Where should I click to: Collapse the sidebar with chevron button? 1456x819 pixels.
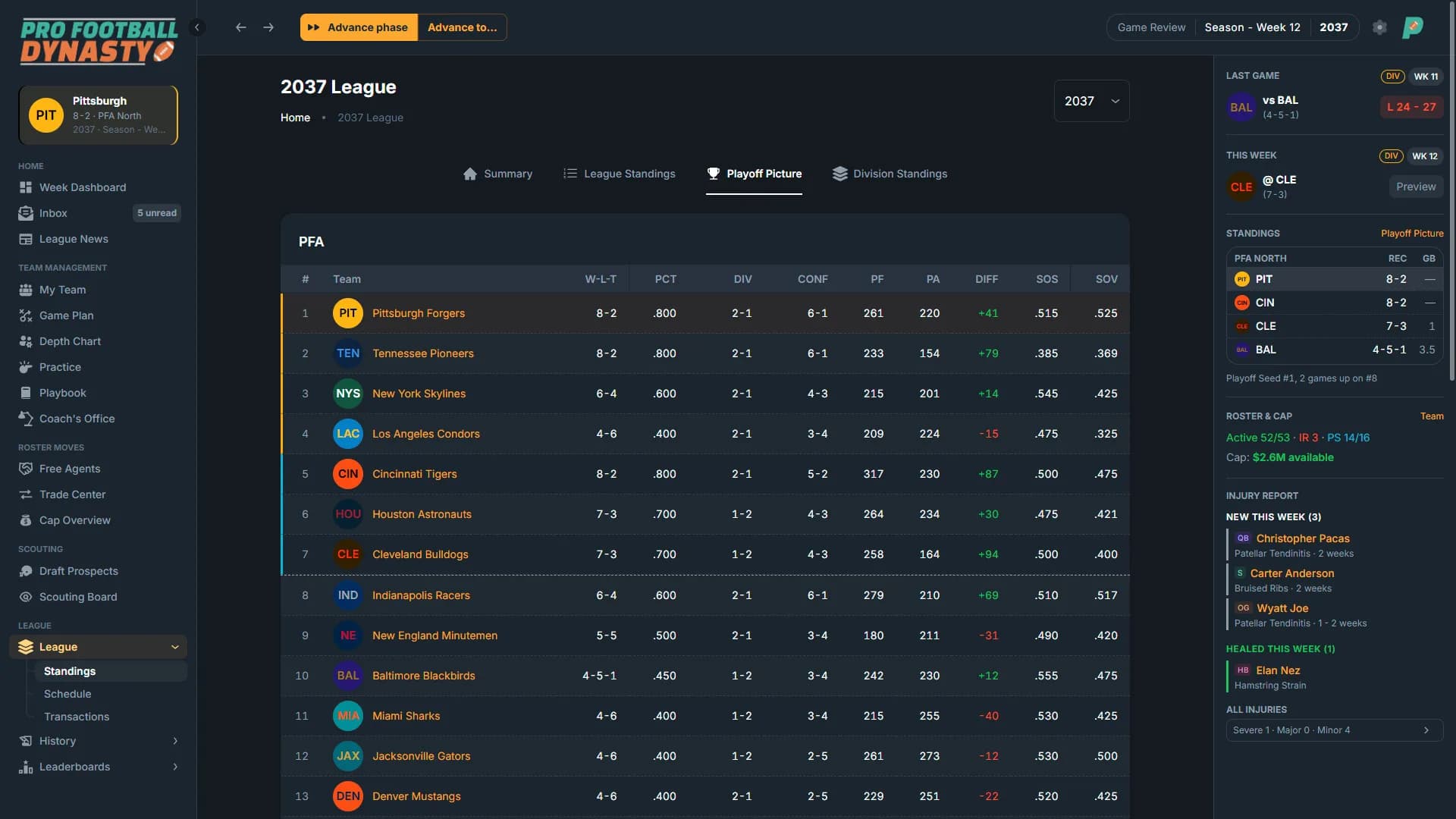[x=196, y=27]
